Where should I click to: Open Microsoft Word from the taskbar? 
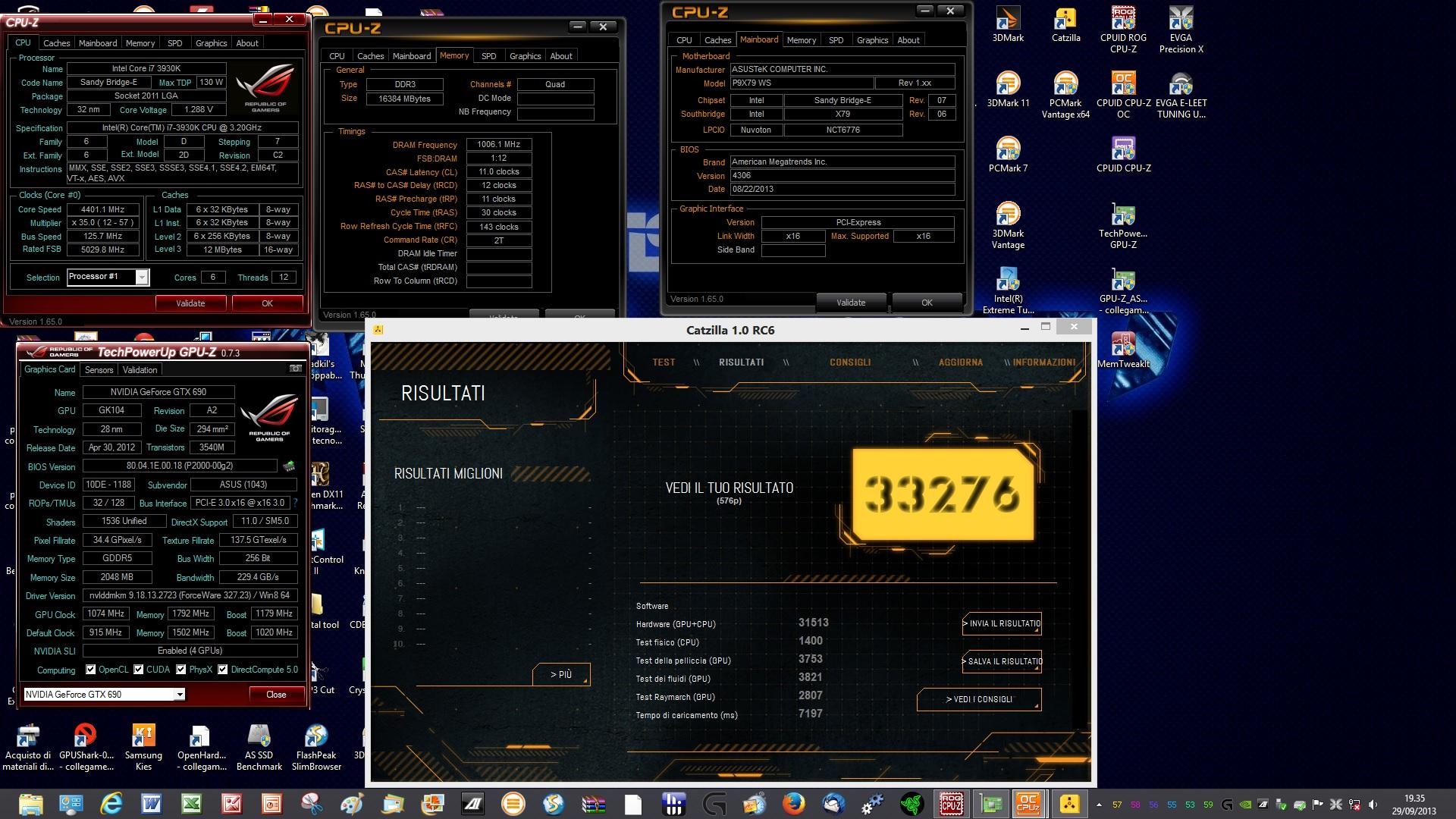click(151, 804)
